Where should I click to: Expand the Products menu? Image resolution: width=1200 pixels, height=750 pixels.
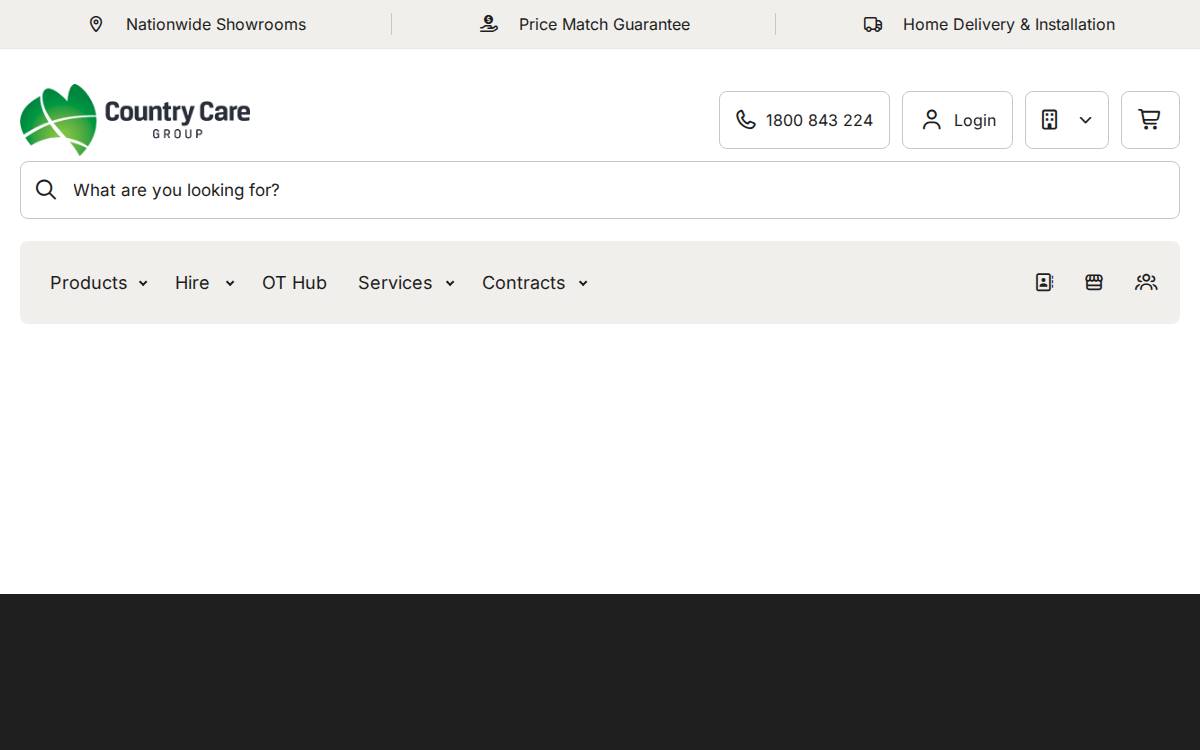point(99,283)
